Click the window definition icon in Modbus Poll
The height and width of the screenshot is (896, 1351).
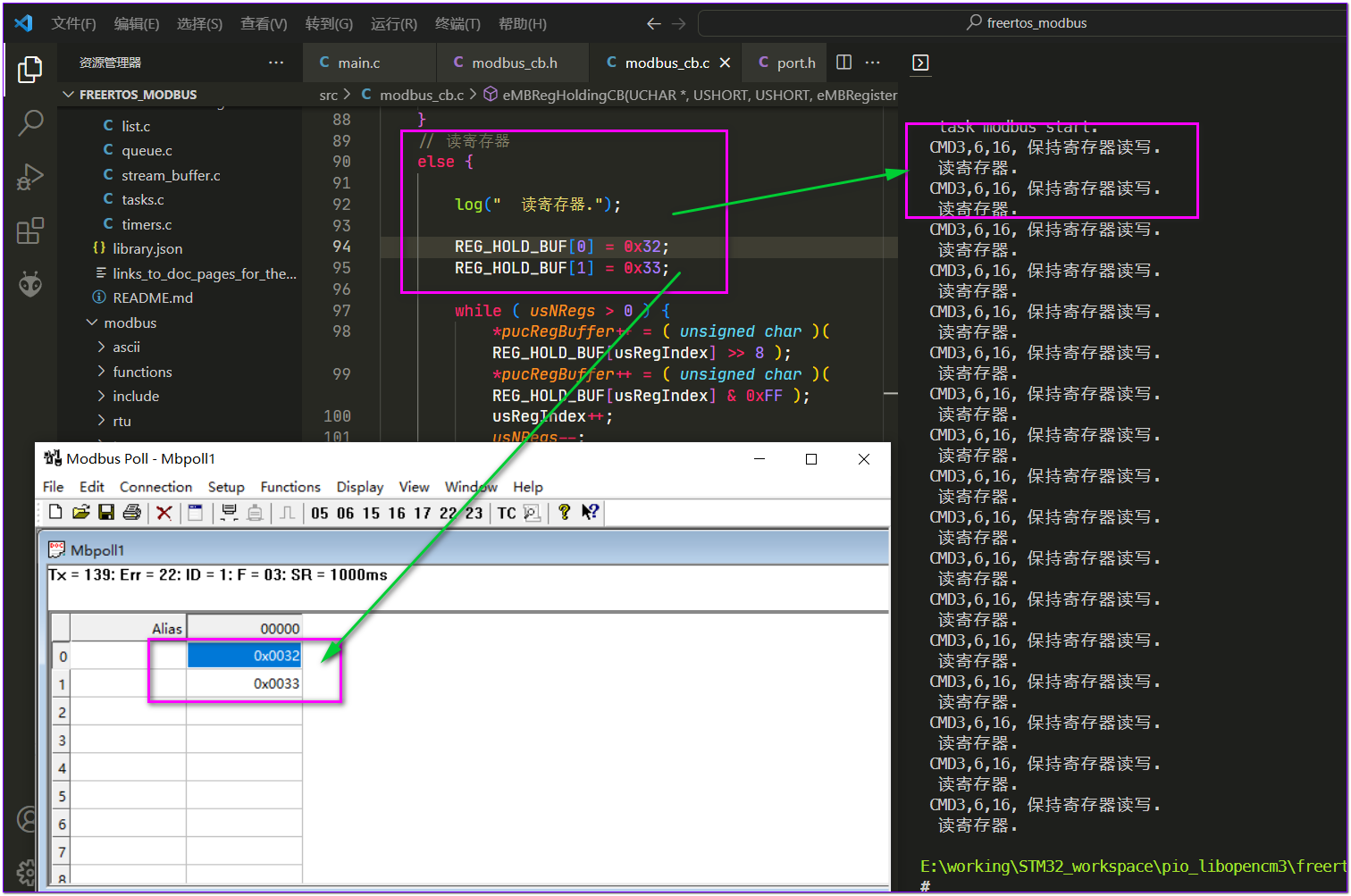pos(195,512)
